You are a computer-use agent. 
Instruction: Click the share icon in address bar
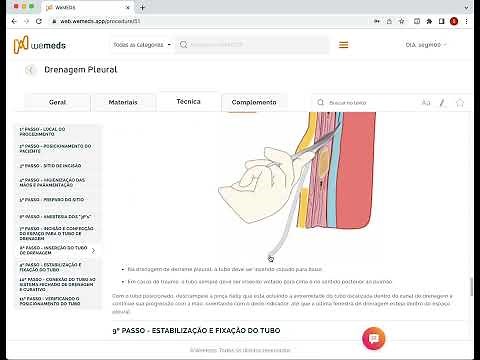click(x=389, y=21)
